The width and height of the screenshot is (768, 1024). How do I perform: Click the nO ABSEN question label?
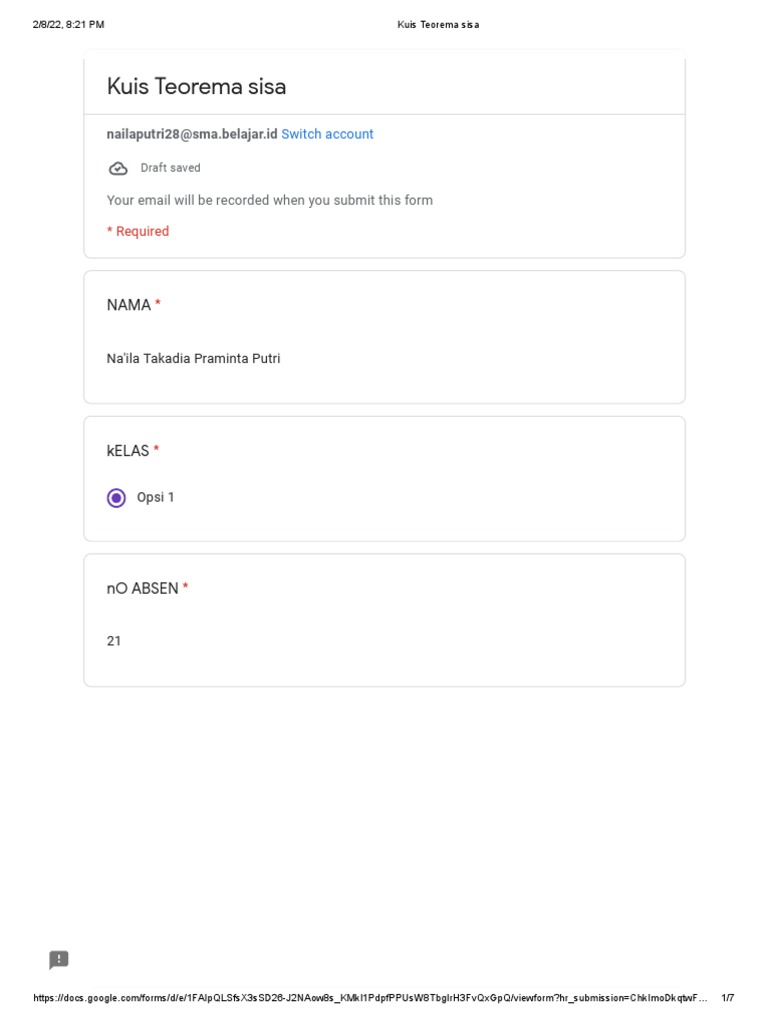(x=142, y=589)
